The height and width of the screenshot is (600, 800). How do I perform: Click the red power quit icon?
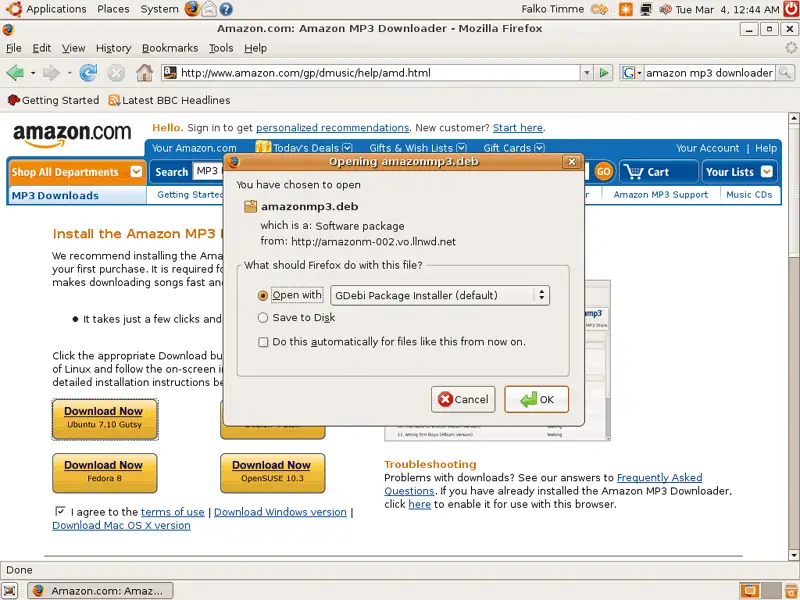pyautogui.click(x=791, y=9)
